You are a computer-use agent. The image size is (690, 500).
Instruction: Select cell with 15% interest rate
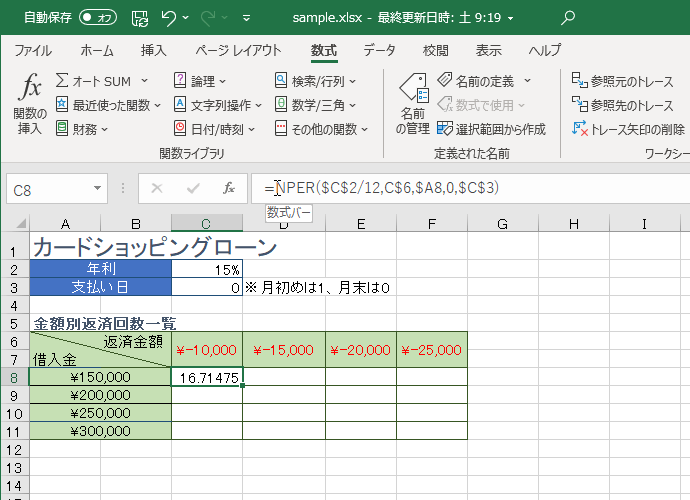point(207,269)
